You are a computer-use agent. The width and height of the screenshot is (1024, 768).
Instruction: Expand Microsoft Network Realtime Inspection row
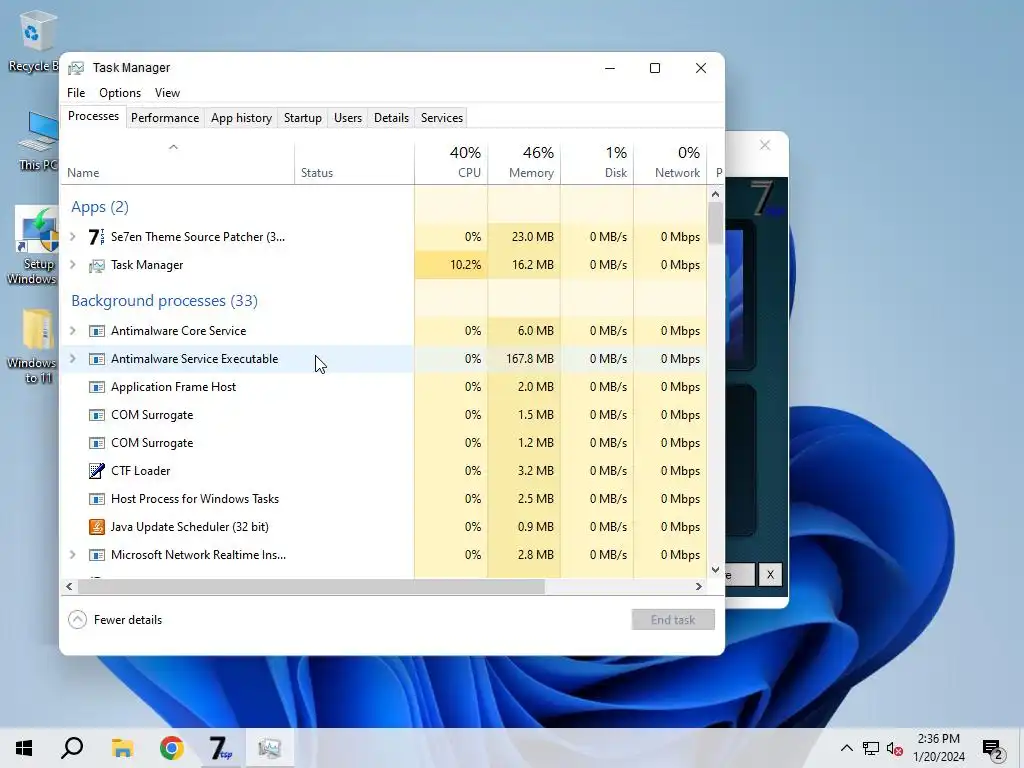tap(72, 555)
